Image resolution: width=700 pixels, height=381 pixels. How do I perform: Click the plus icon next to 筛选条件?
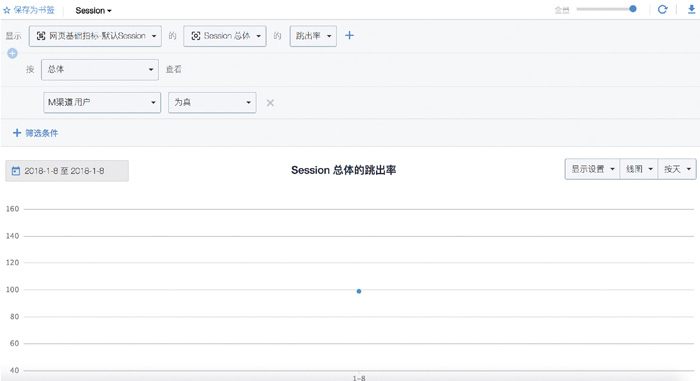17,133
